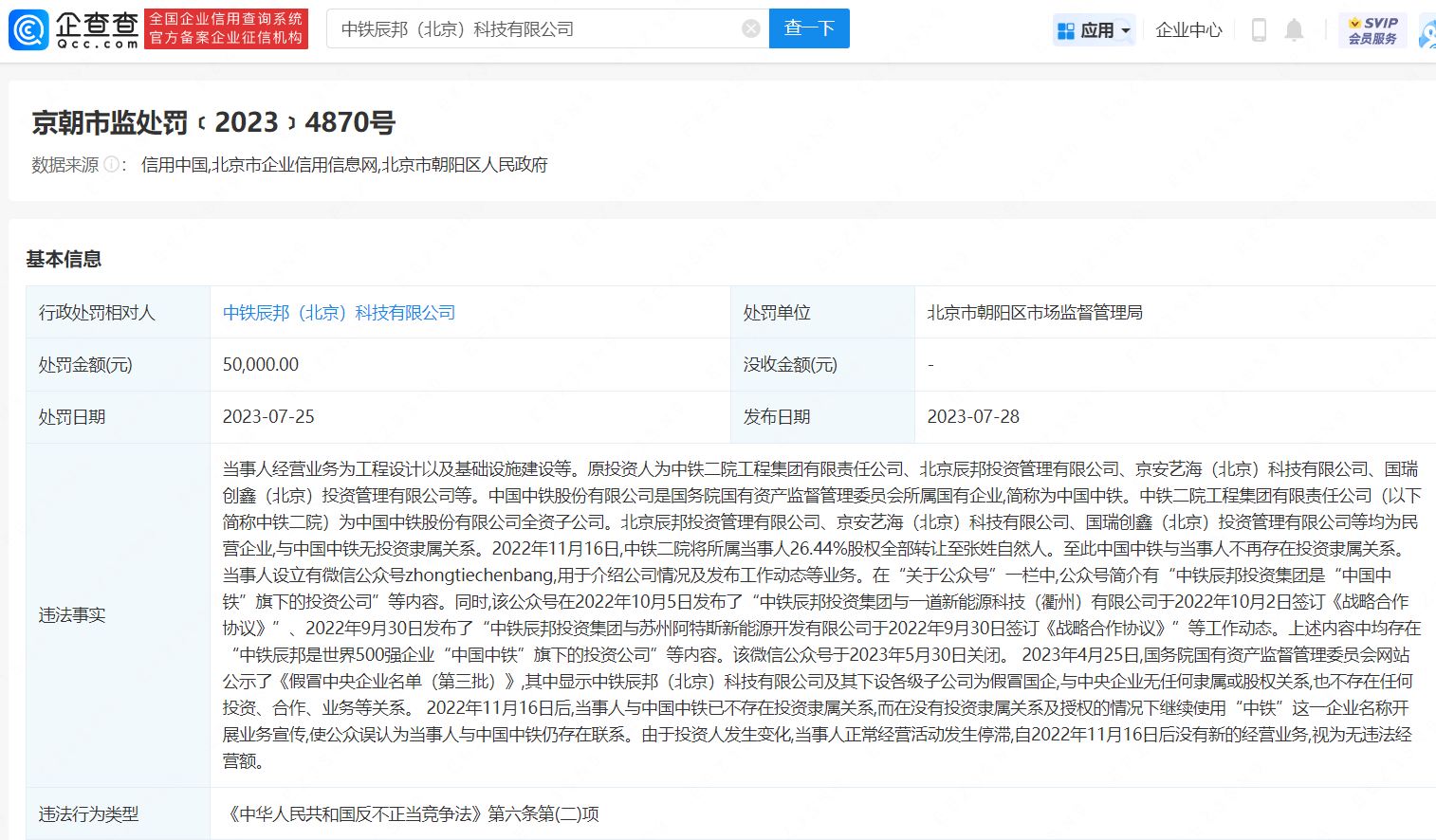Open the 中铁辰邦（北京）科技有限公司 link
Image resolution: width=1436 pixels, height=840 pixels.
[339, 313]
